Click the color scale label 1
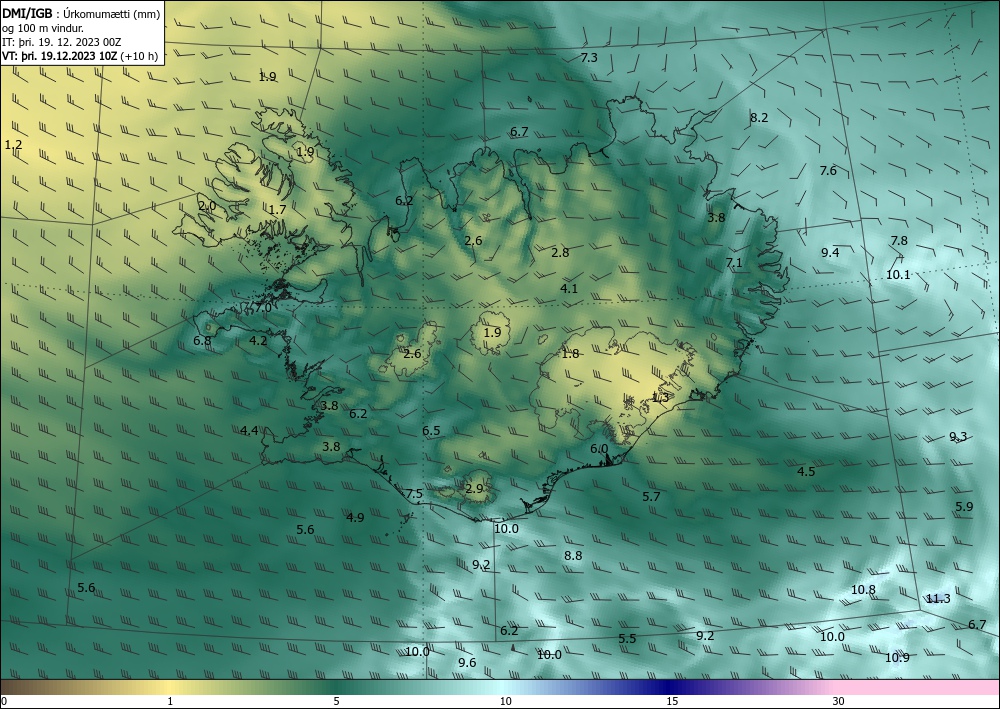The image size is (1000, 709). click(x=170, y=702)
